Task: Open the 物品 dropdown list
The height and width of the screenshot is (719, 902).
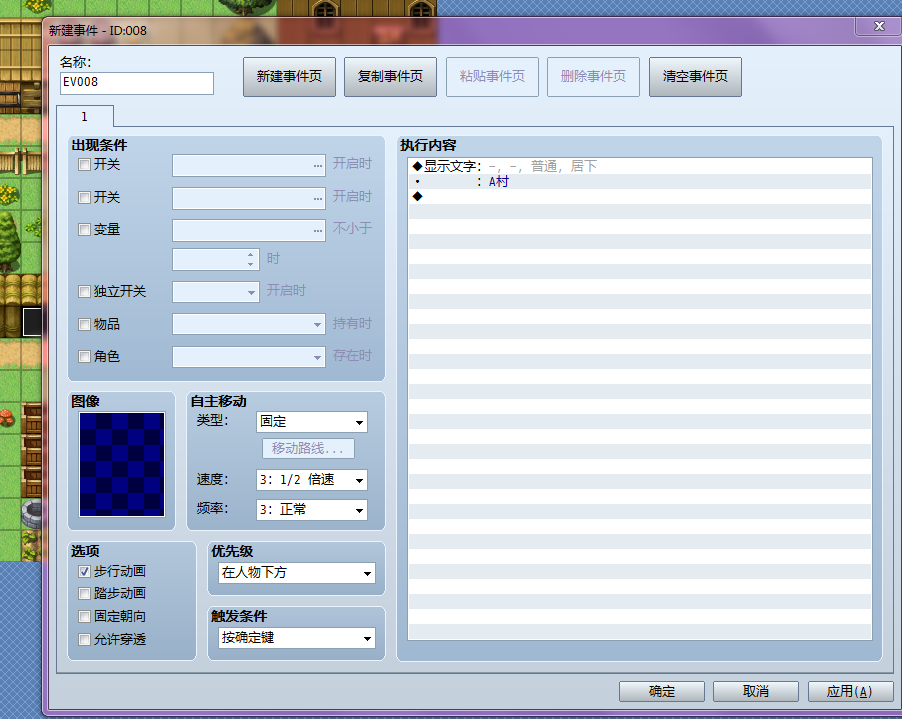Action: (x=249, y=324)
